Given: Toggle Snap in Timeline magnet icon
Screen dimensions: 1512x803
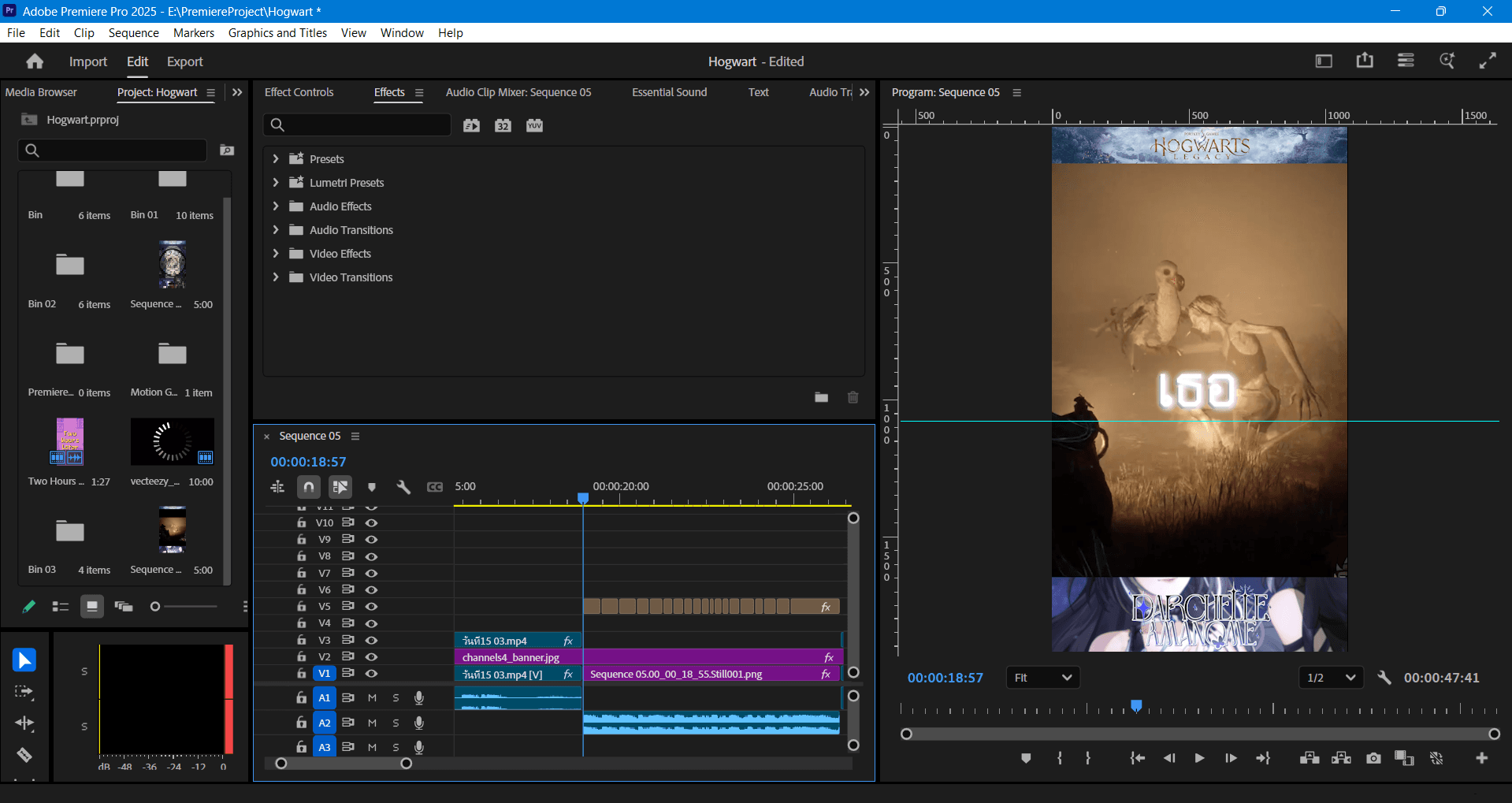Looking at the screenshot, I should (309, 487).
